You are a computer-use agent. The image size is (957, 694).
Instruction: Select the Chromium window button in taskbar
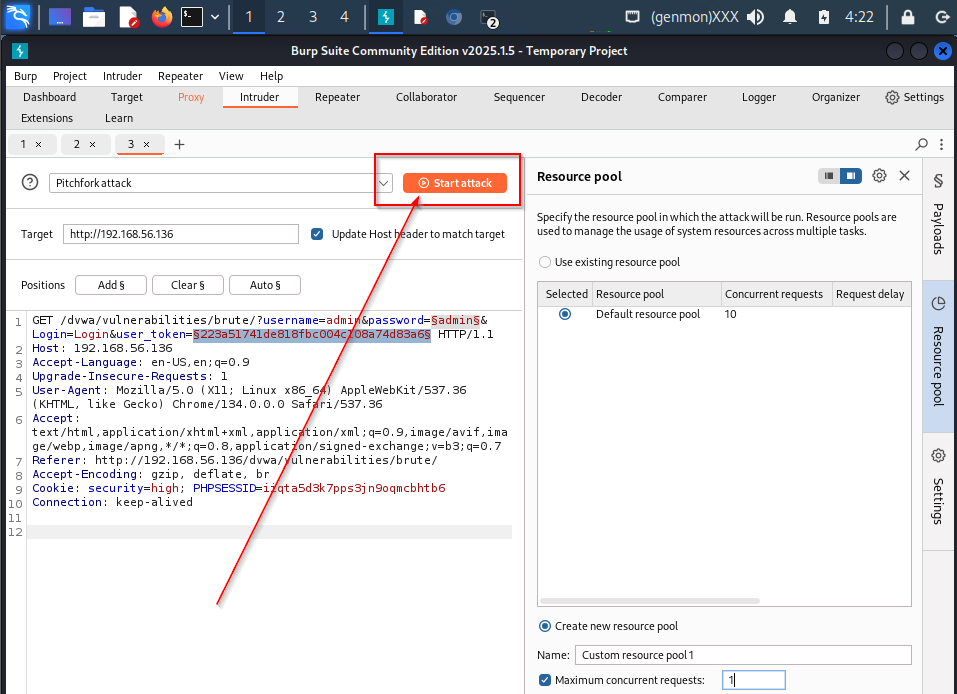pyautogui.click(x=453, y=17)
